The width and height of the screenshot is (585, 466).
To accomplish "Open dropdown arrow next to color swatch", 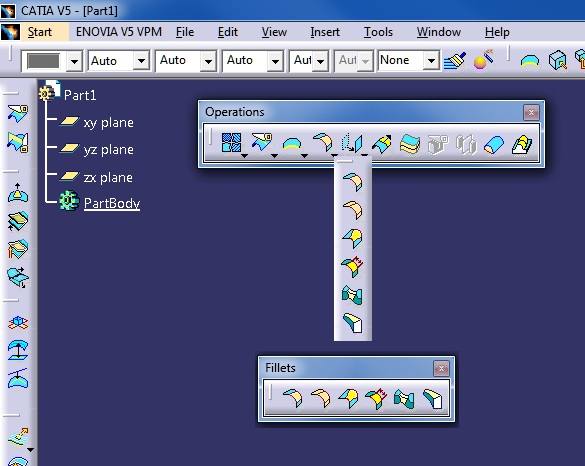I will [x=74, y=60].
